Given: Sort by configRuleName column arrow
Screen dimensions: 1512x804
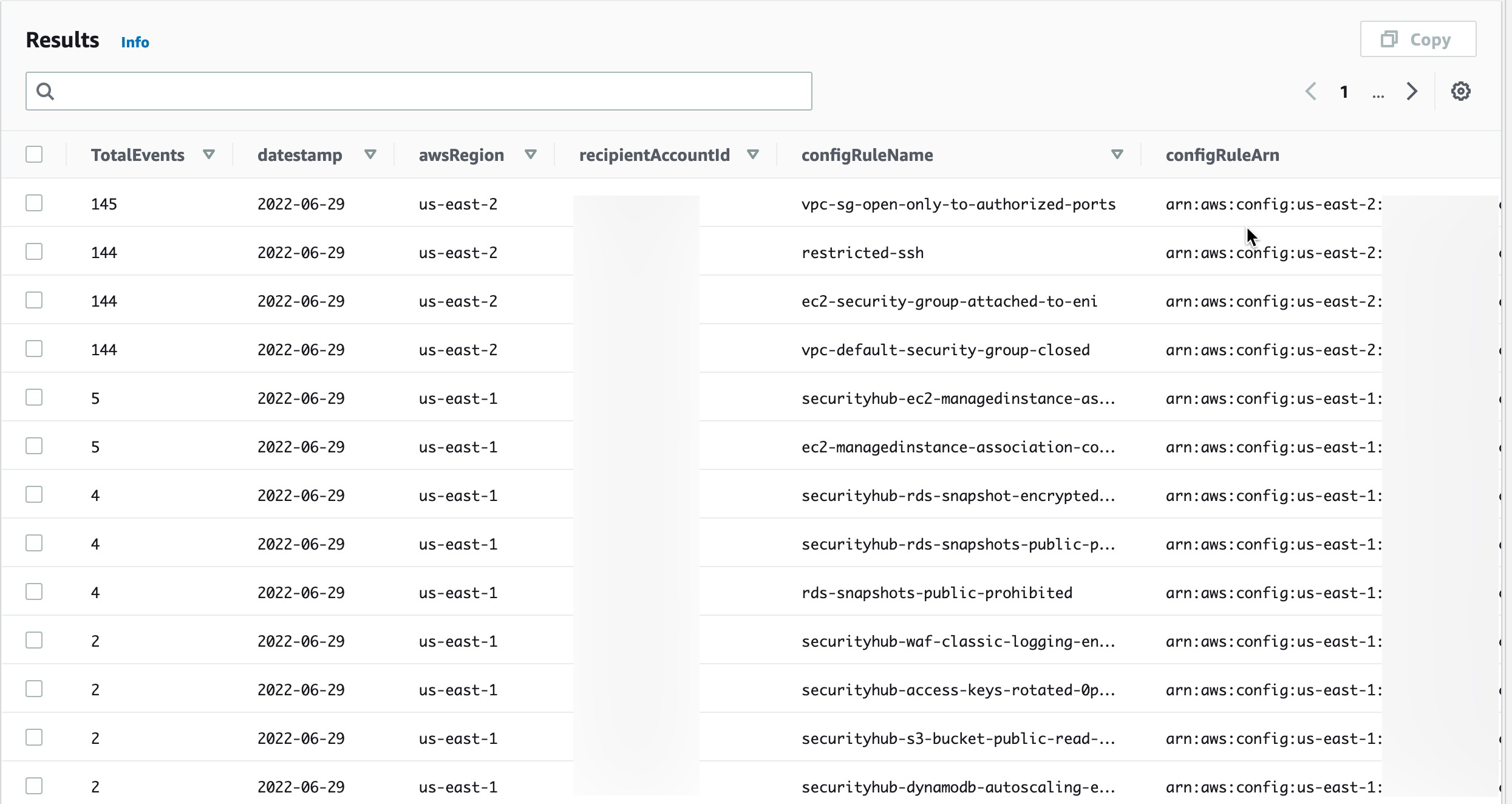Looking at the screenshot, I should pos(1117,155).
